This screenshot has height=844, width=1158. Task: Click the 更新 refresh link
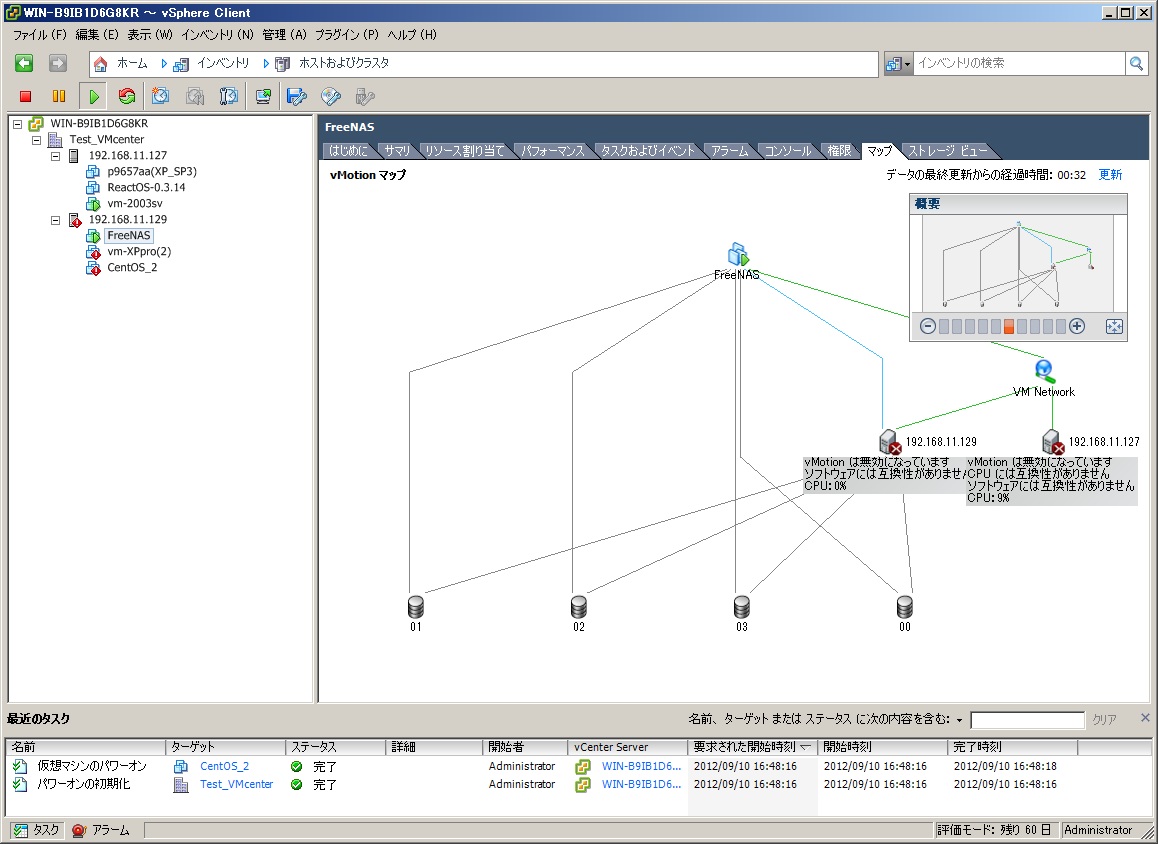pyautogui.click(x=1110, y=175)
